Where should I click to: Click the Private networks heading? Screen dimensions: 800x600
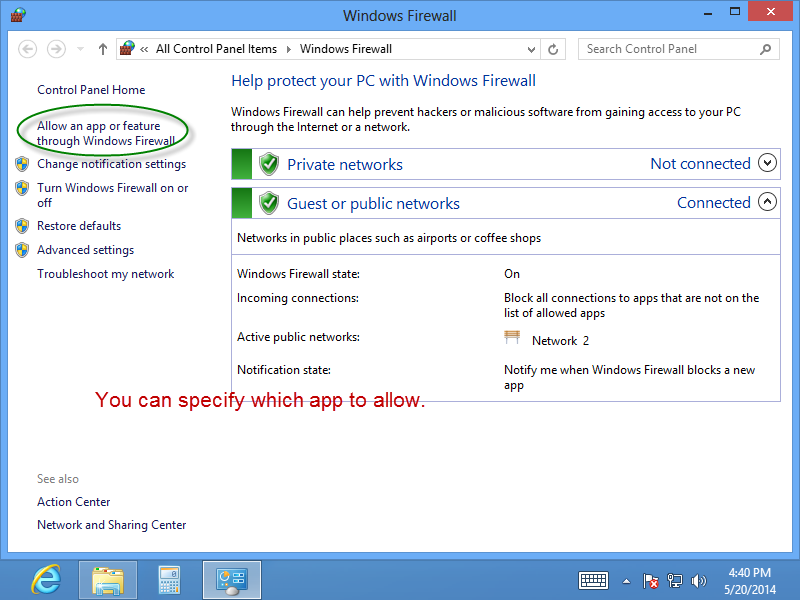345,164
